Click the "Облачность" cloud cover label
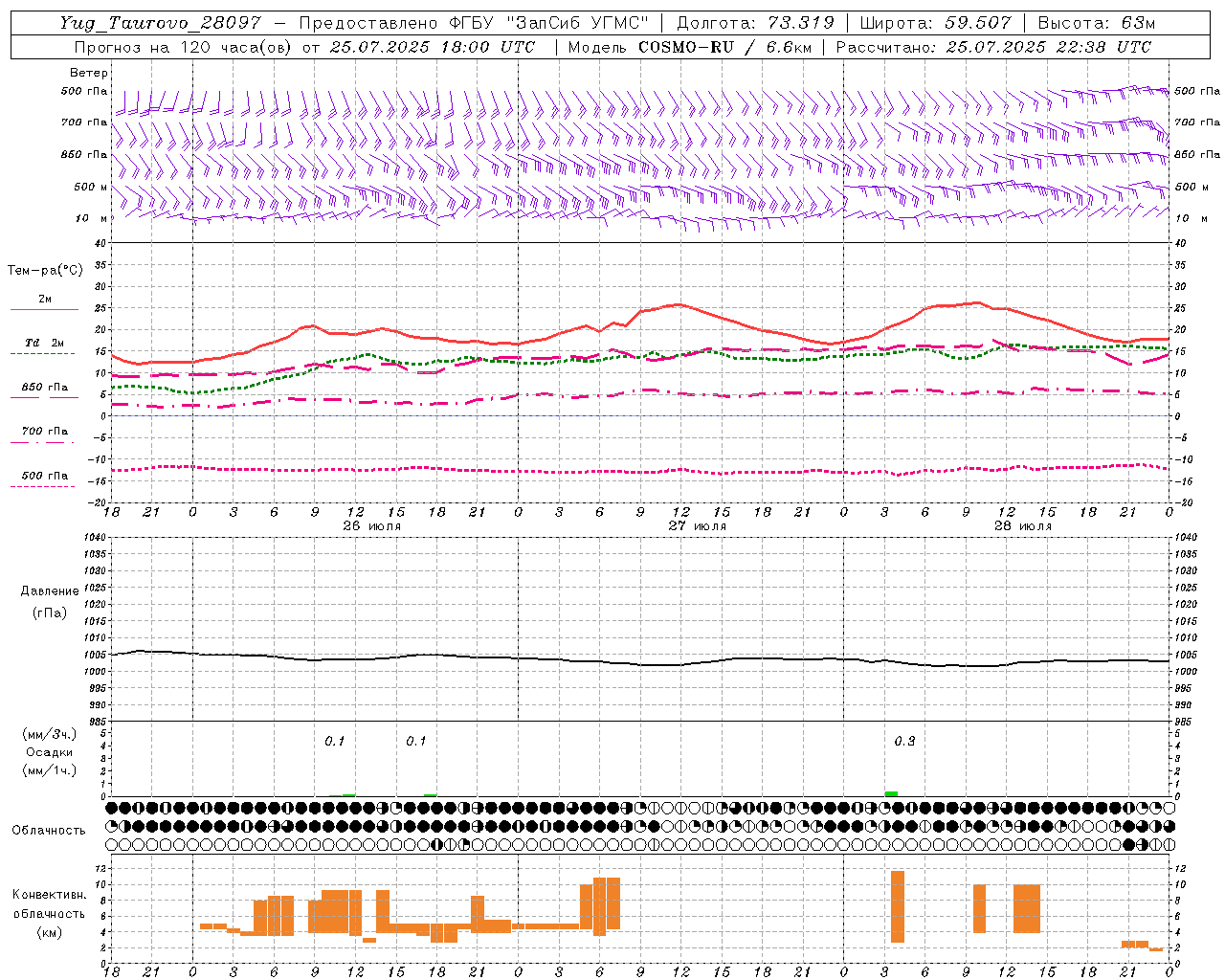 point(49,830)
